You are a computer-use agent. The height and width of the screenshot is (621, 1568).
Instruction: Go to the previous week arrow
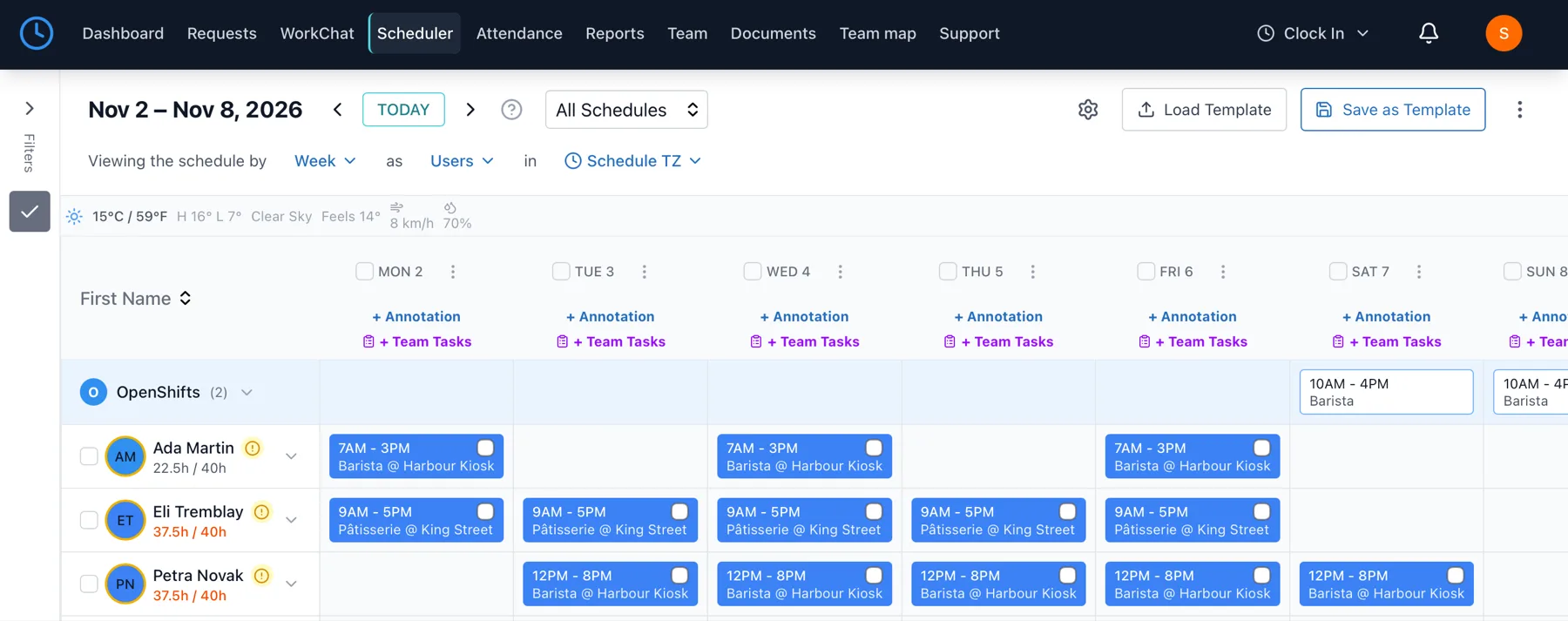pyautogui.click(x=338, y=110)
